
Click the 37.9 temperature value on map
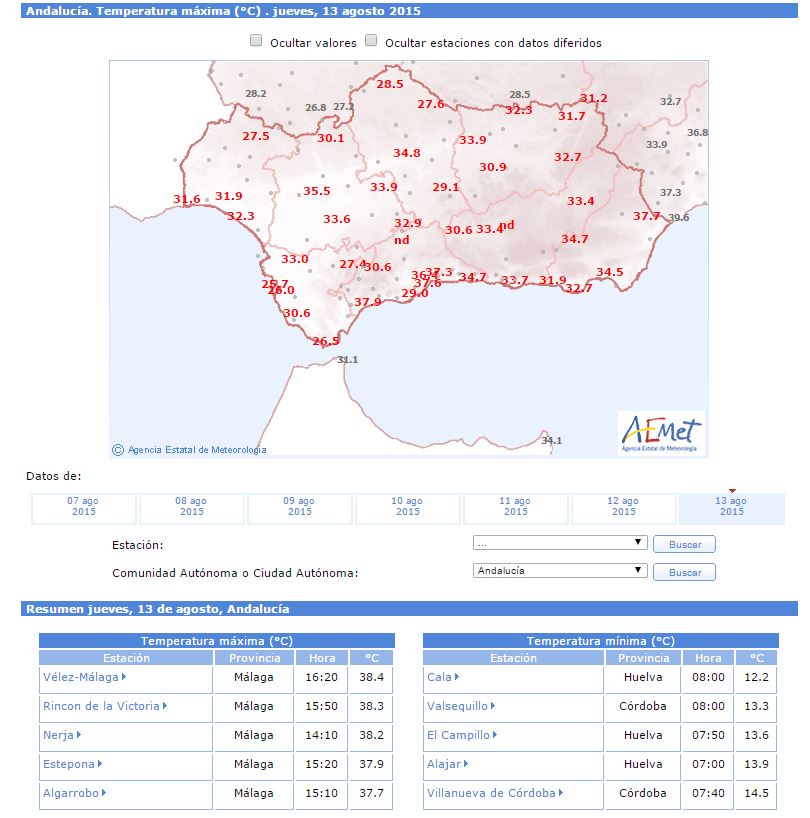[x=367, y=302]
